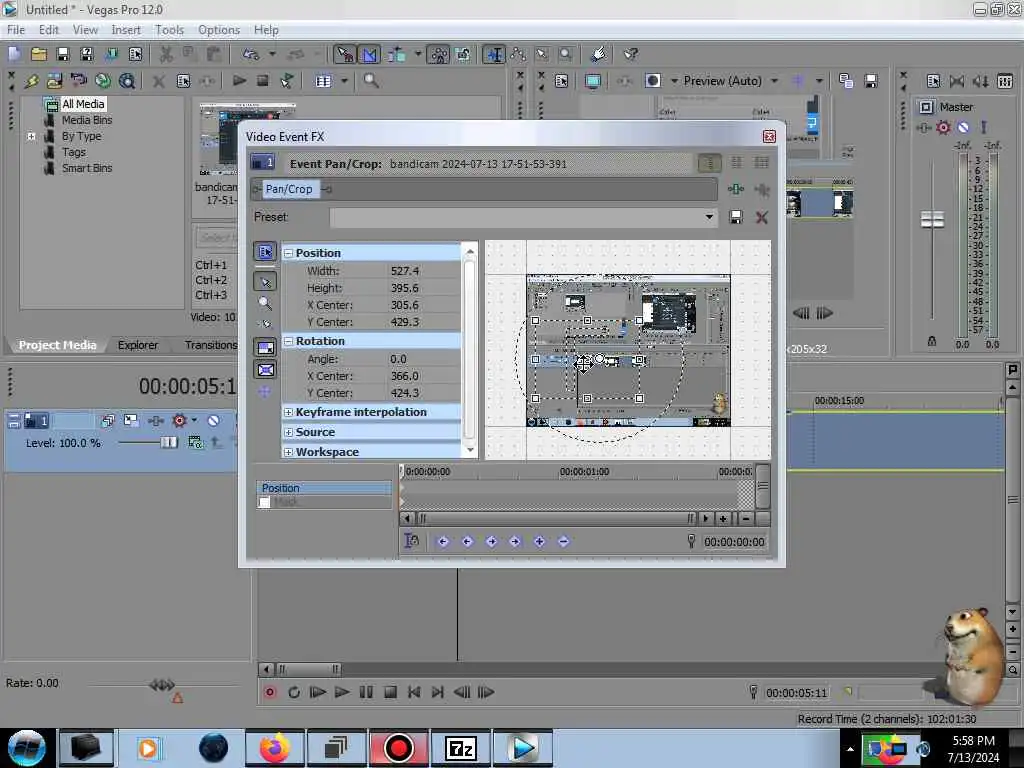1024x768 pixels.
Task: Open the Edit menu
Action: [48, 30]
